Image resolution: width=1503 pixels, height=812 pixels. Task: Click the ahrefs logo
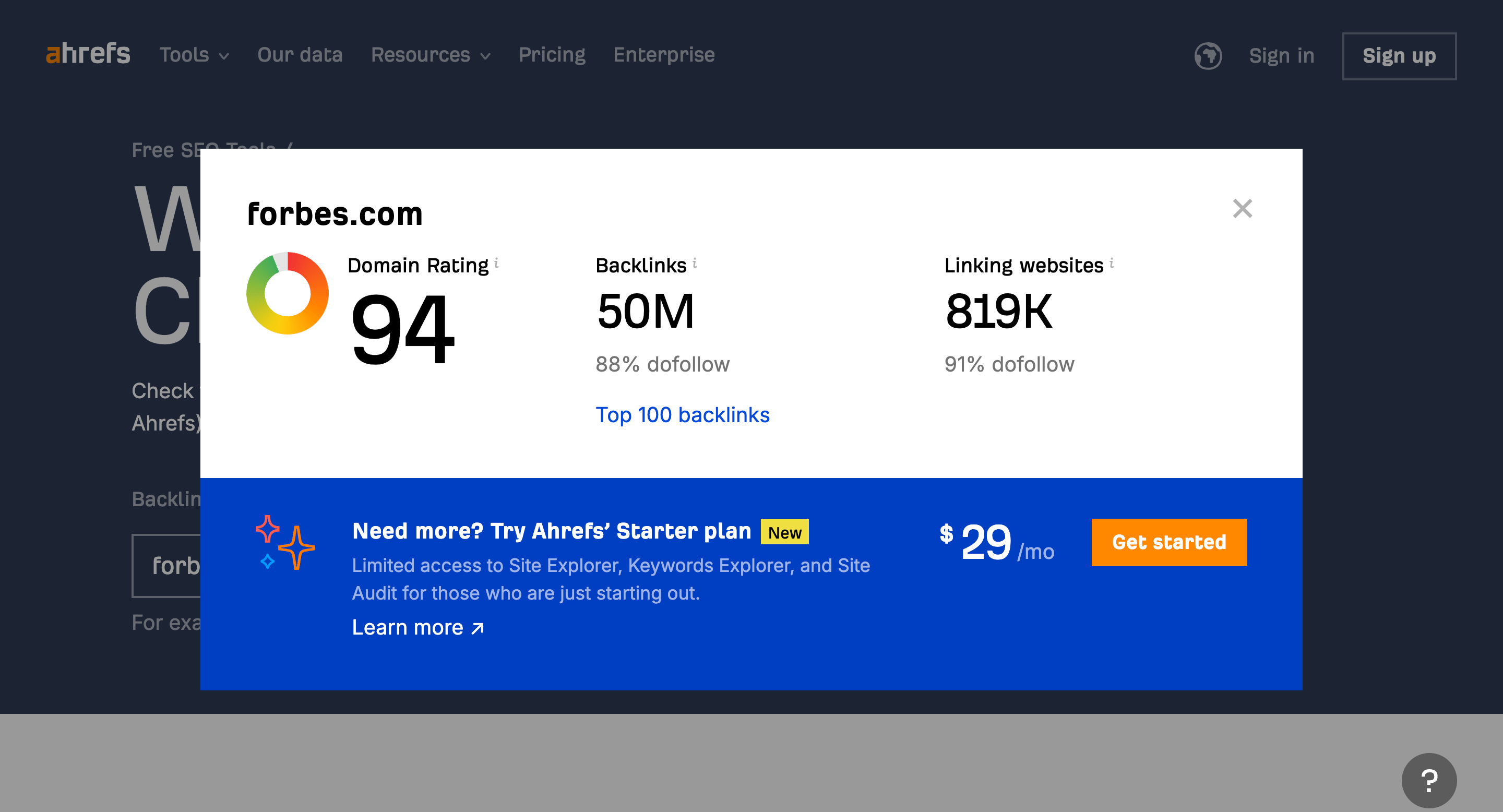click(x=88, y=54)
